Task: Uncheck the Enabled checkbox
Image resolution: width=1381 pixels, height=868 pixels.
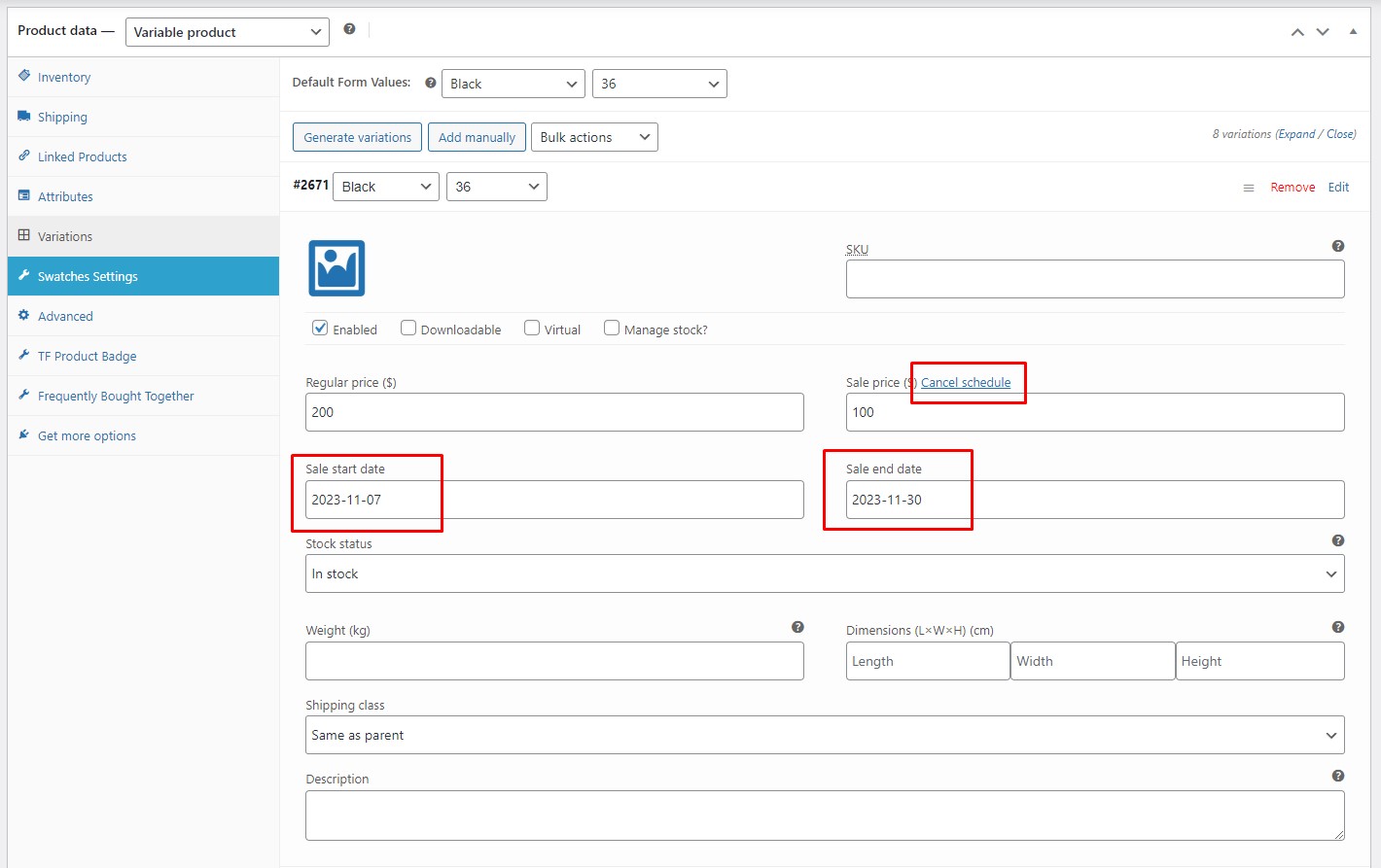Action: pyautogui.click(x=320, y=329)
